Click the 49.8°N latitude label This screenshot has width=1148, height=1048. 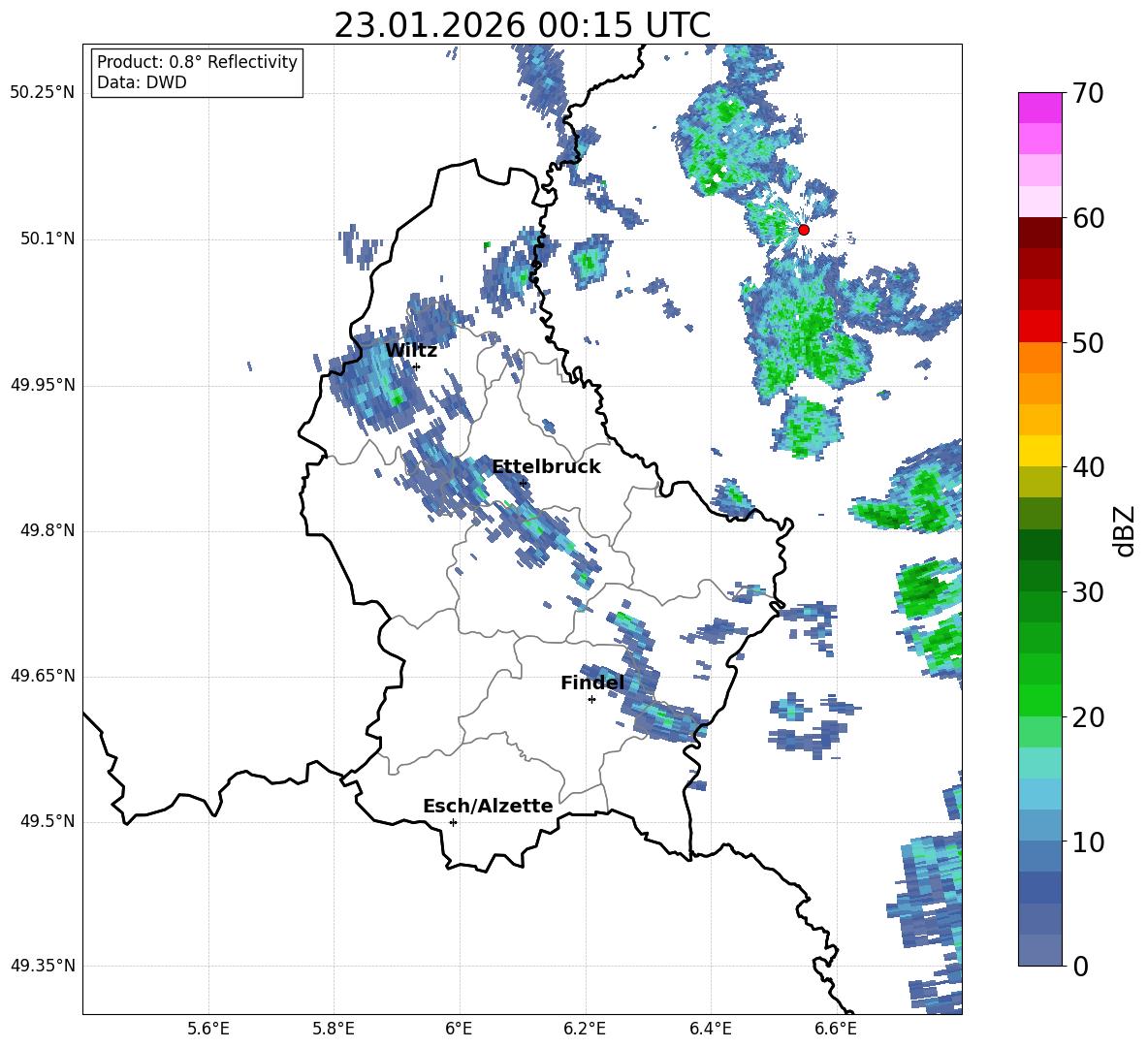click(x=48, y=530)
